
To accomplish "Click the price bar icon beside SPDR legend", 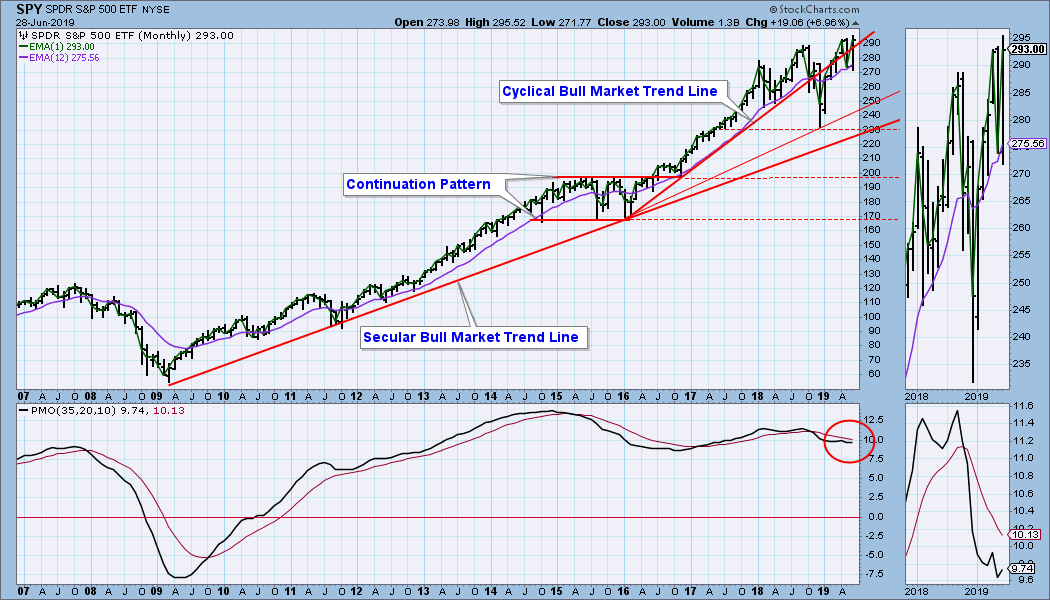I will pos(23,35).
